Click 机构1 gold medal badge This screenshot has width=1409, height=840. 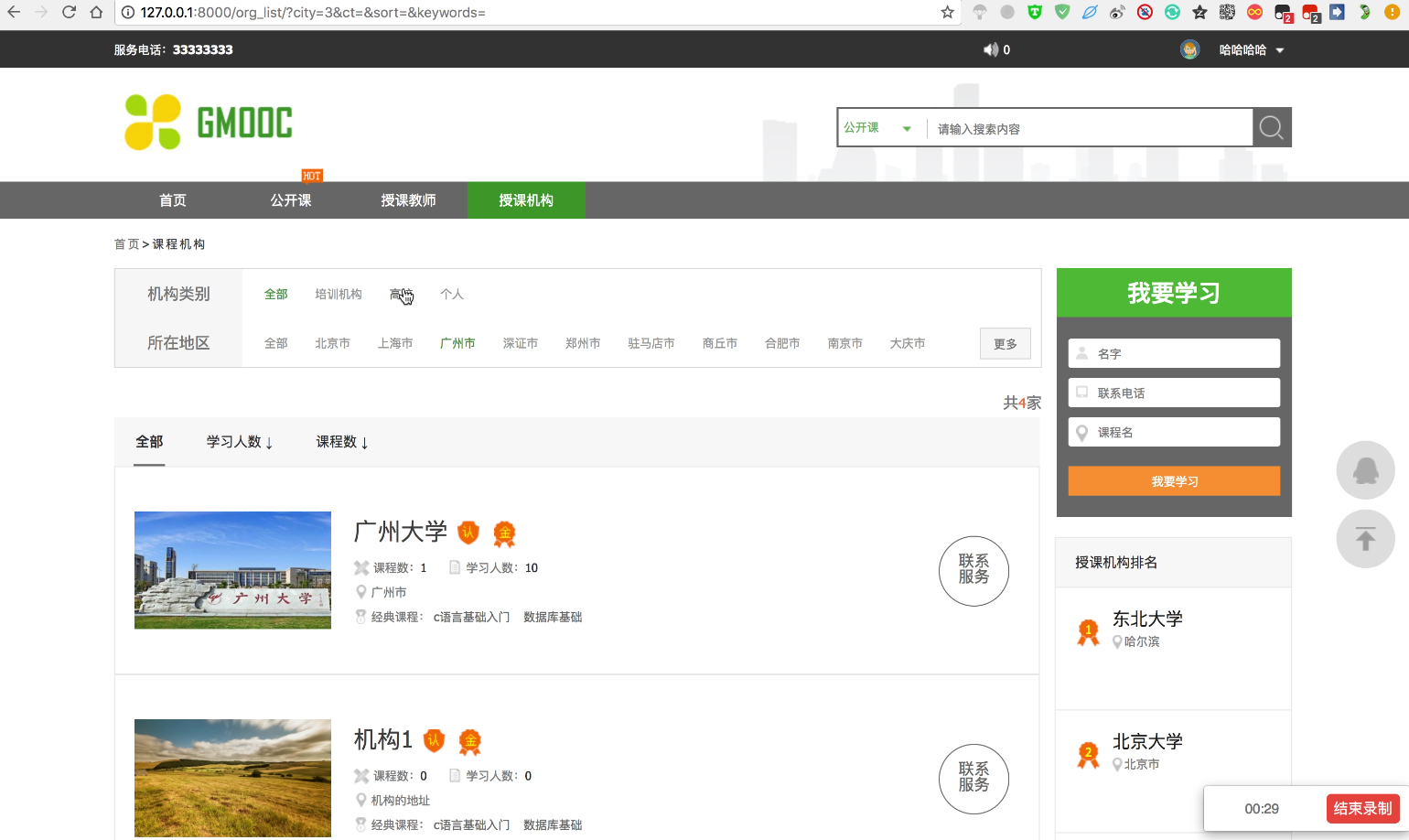click(470, 741)
